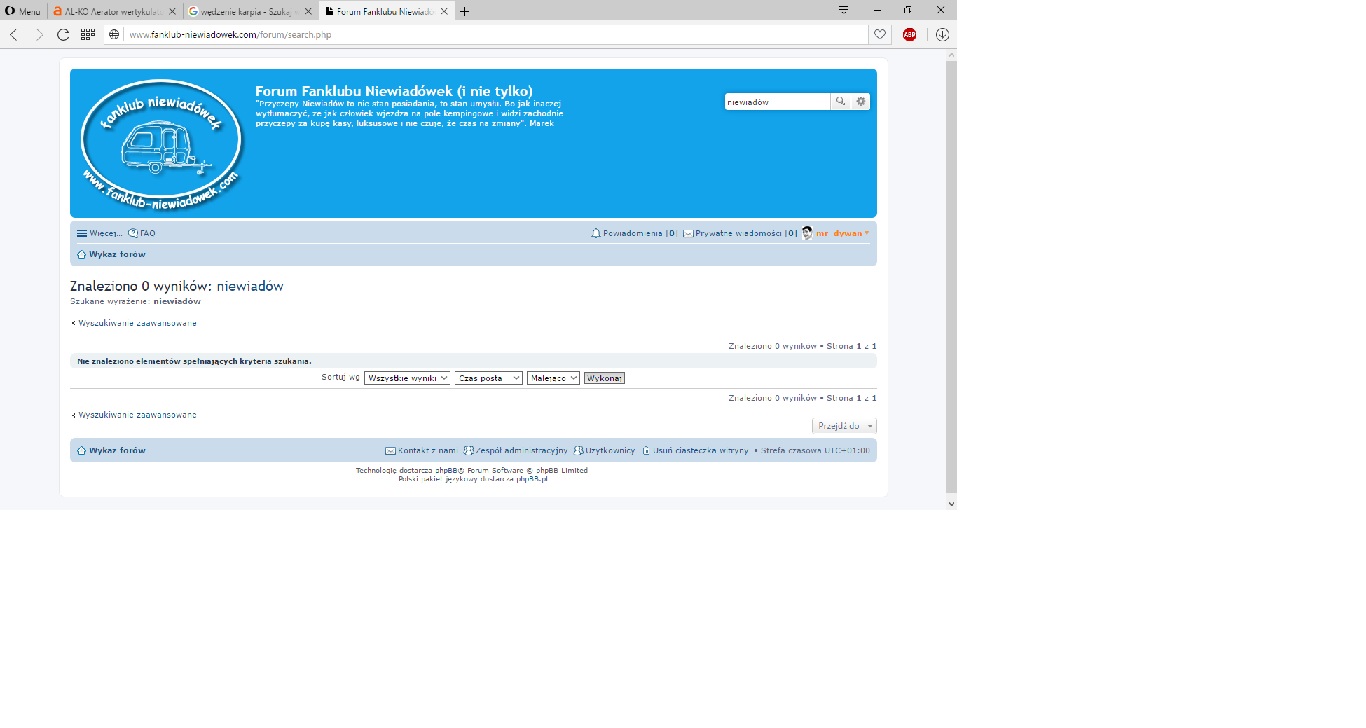Bookmark this page with the heart icon
The height and width of the screenshot is (728, 1366).
tap(880, 34)
